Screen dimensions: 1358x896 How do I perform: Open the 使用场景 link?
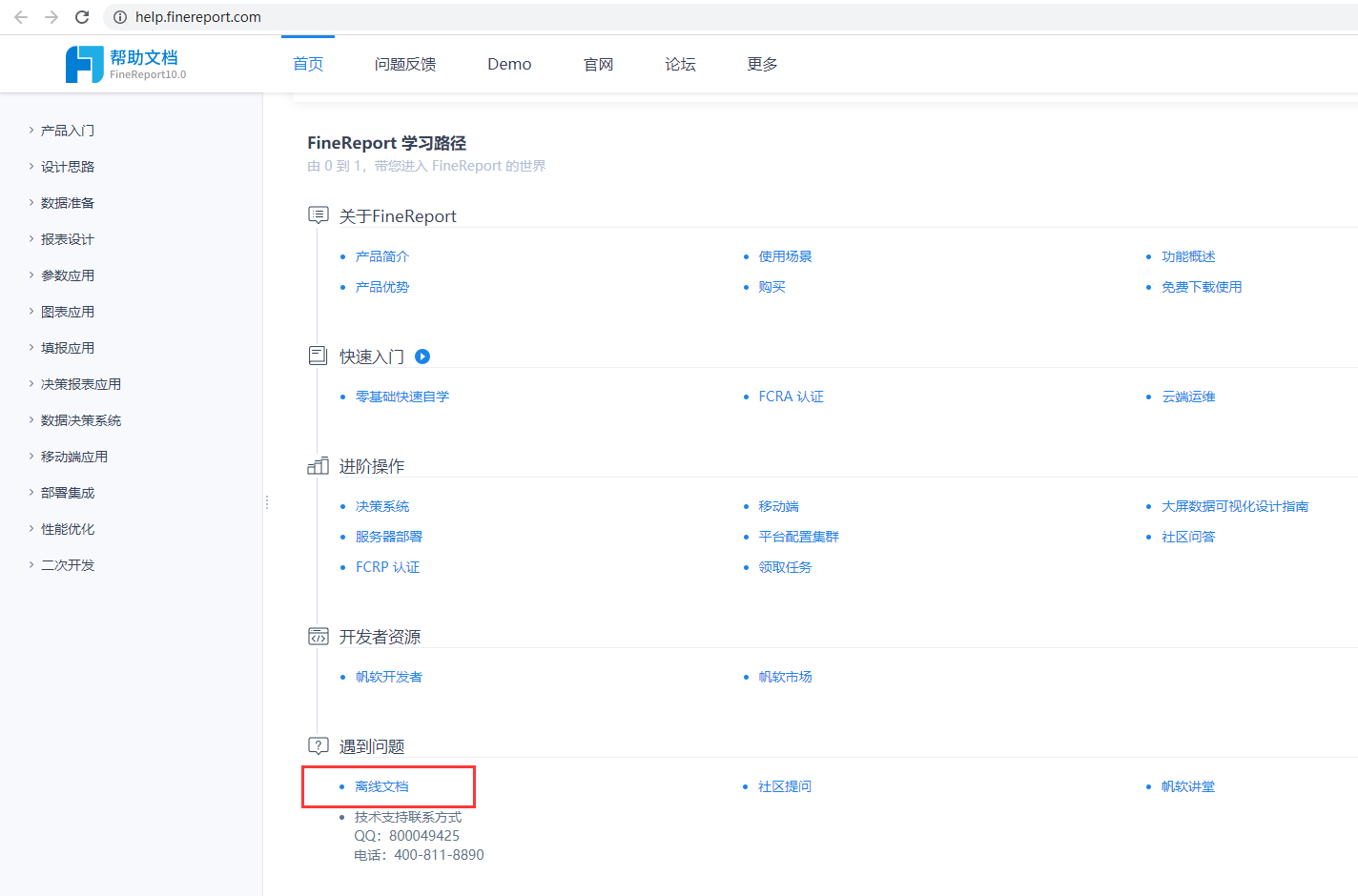785,256
